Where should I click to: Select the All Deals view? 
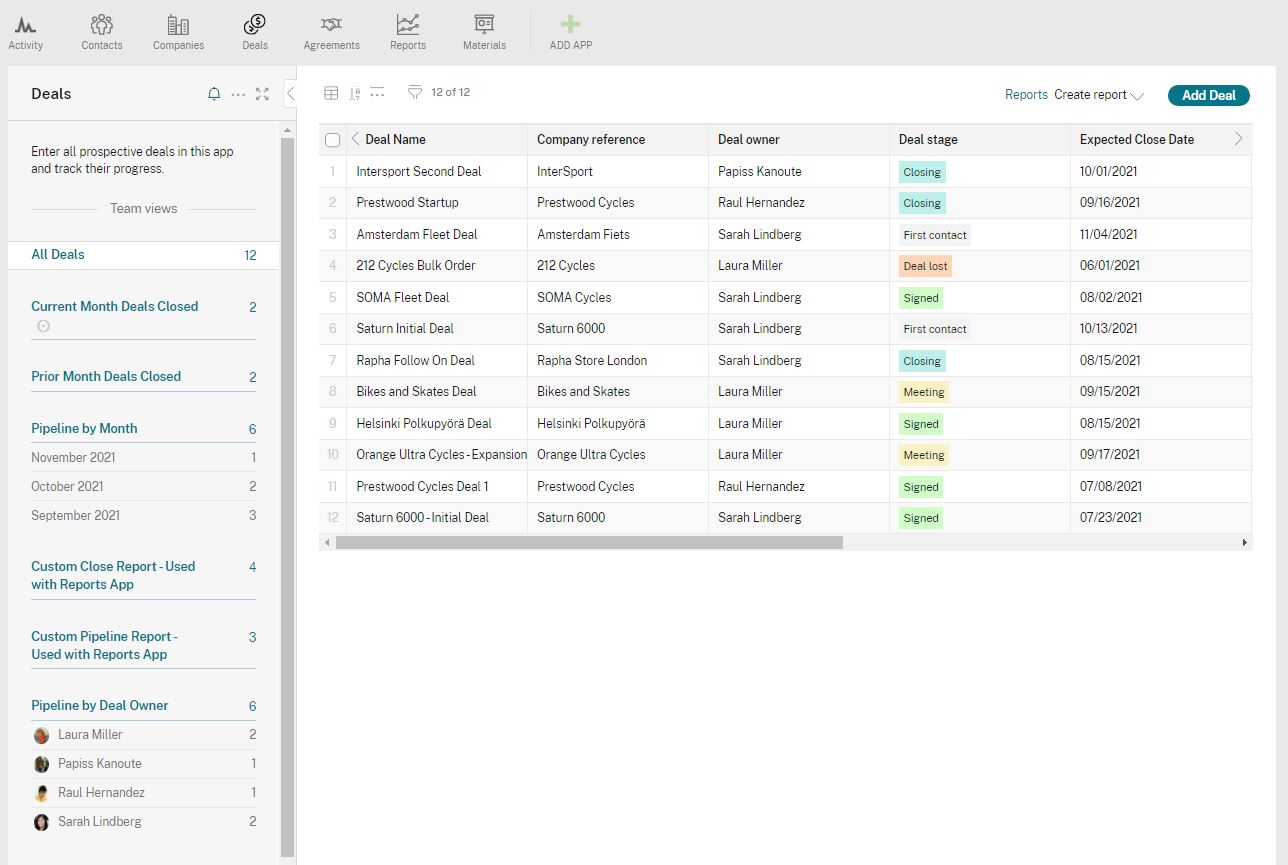tap(58, 254)
